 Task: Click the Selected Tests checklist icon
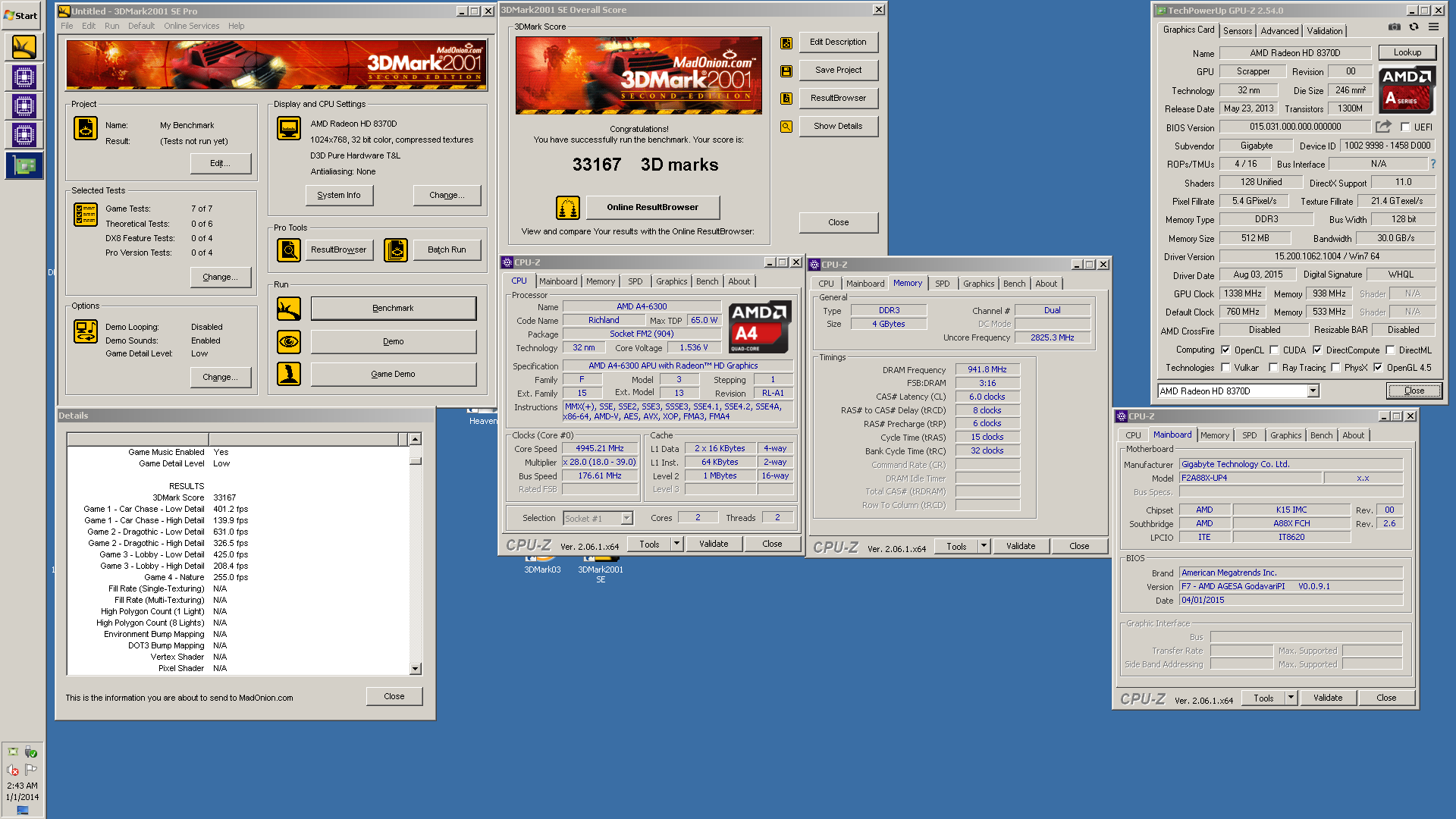click(x=85, y=215)
